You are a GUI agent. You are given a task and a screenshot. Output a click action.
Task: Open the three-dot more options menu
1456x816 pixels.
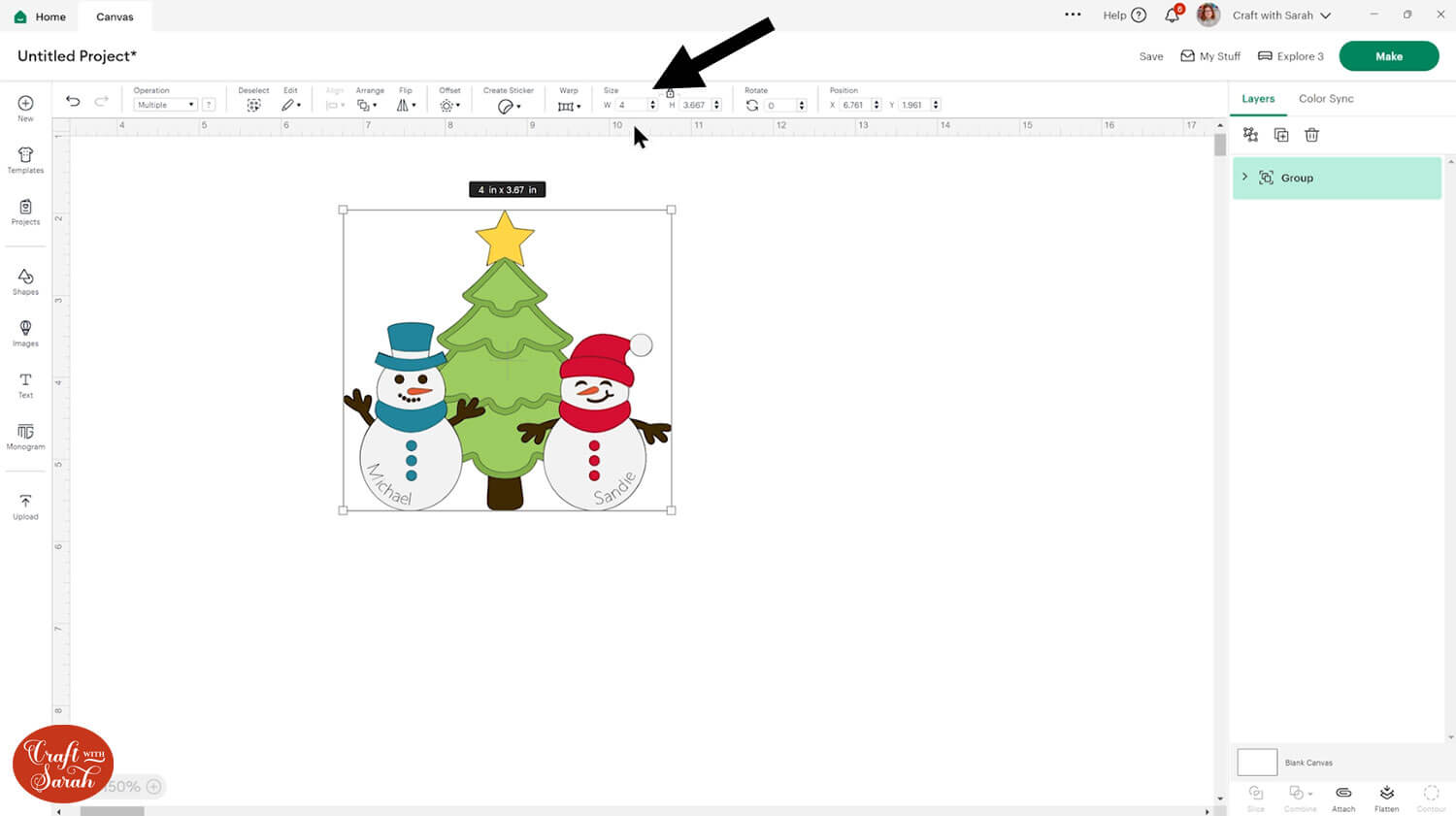coord(1073,15)
